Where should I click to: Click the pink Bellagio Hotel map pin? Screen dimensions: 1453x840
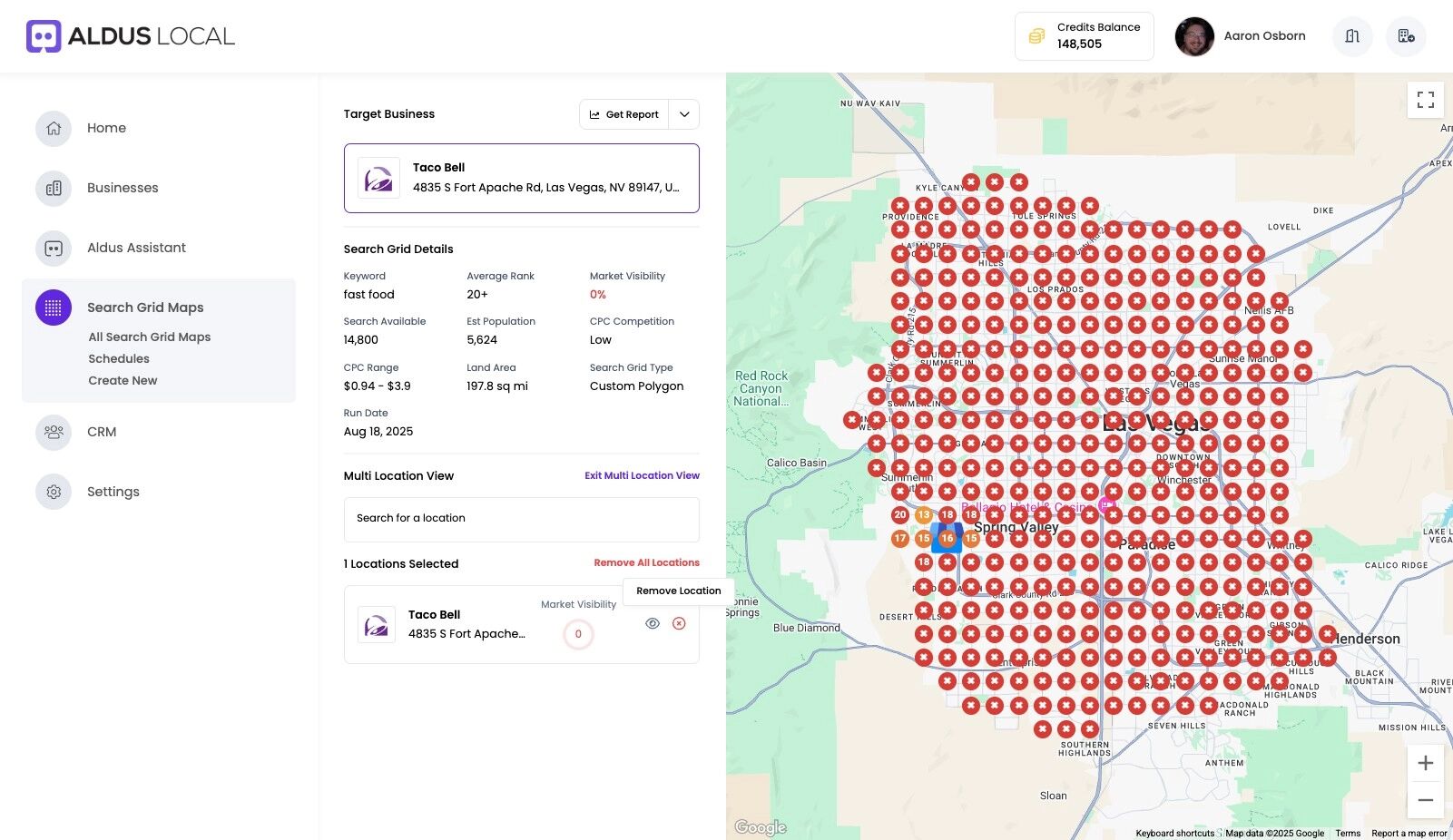(1107, 505)
